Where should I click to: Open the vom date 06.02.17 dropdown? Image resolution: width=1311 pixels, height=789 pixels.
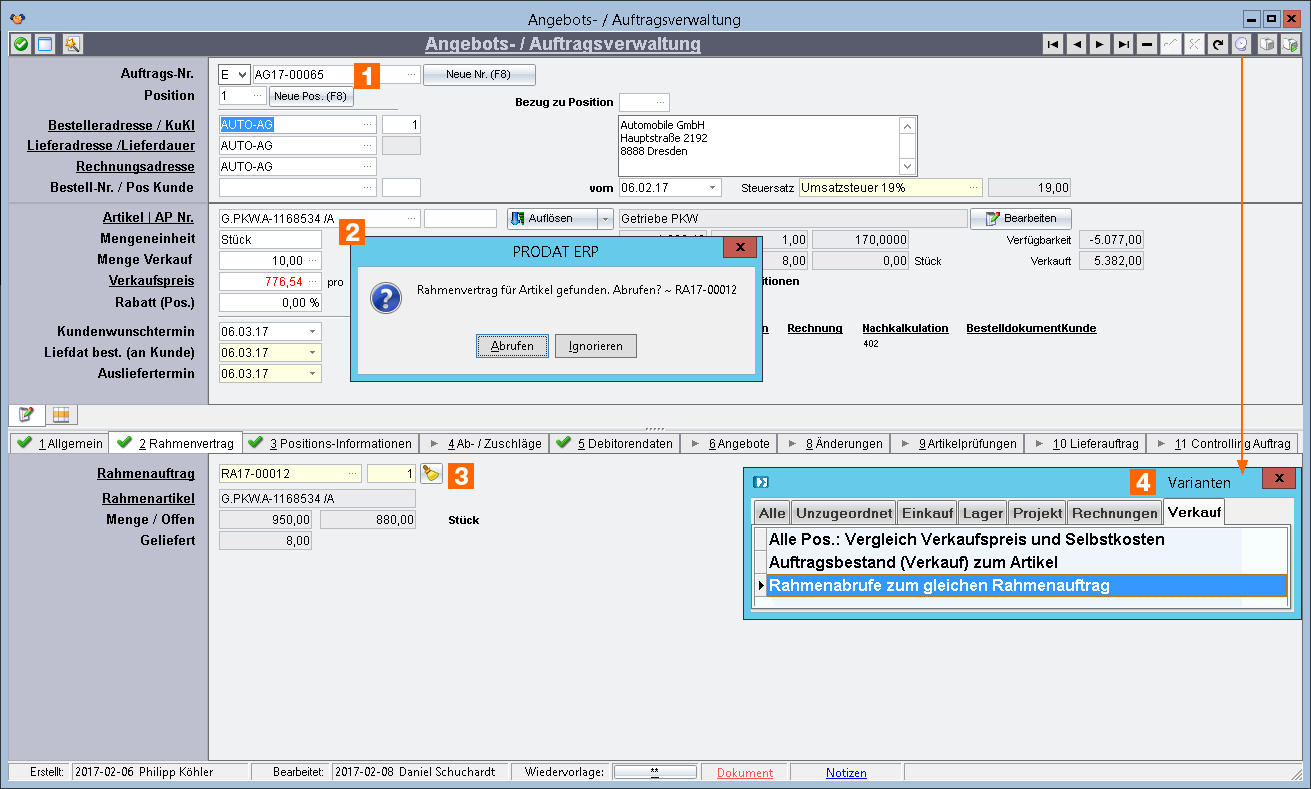(x=713, y=187)
